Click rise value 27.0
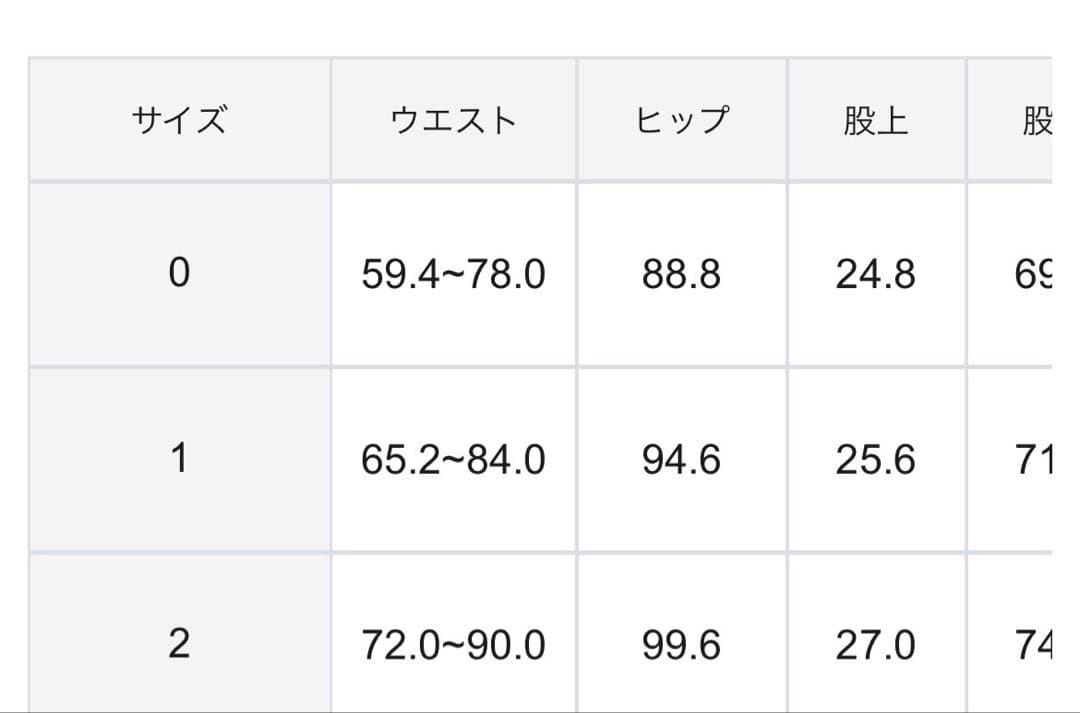The image size is (1080, 713). pyautogui.click(x=875, y=645)
